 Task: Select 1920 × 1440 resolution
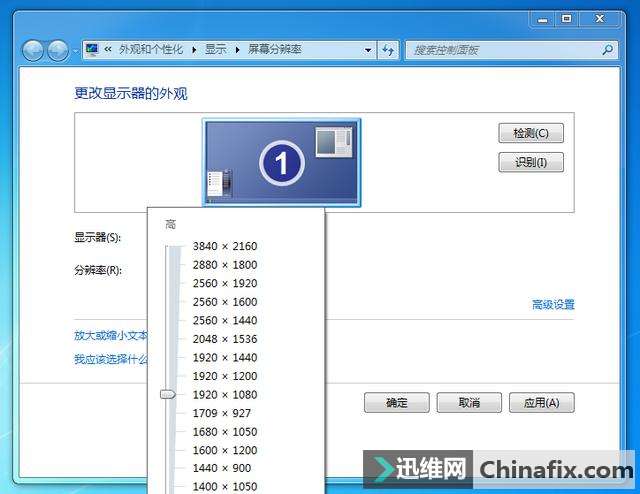point(225,358)
